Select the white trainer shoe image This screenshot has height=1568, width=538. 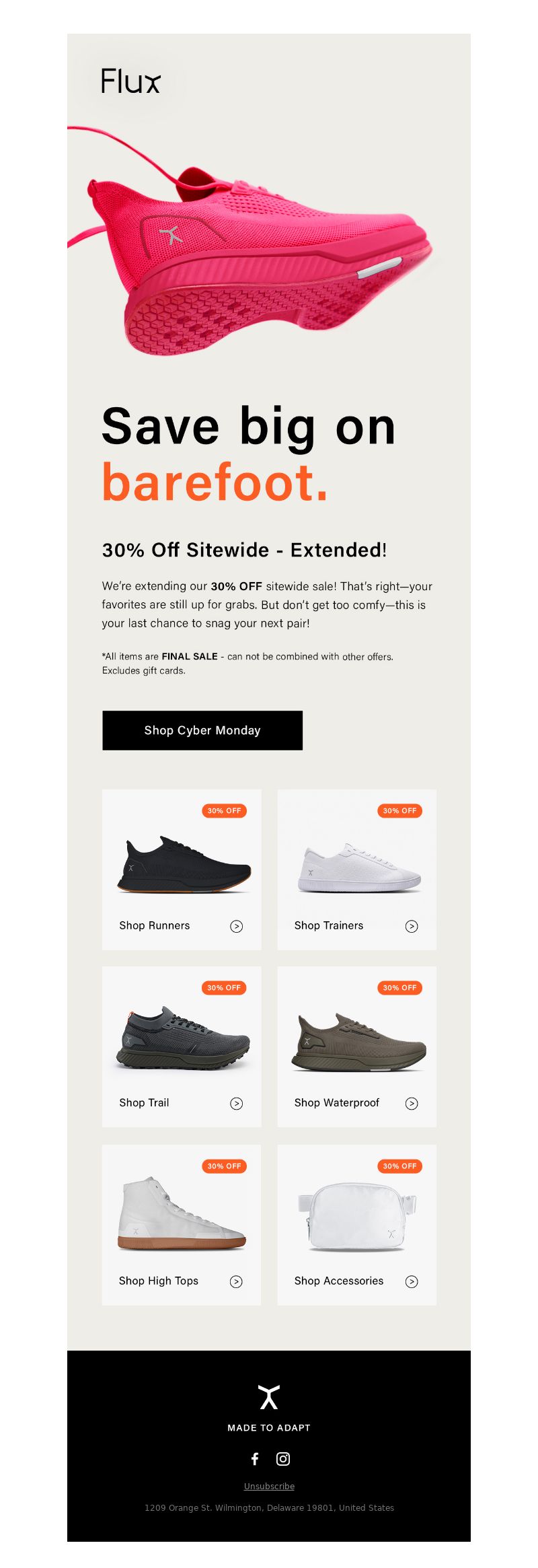click(360, 867)
